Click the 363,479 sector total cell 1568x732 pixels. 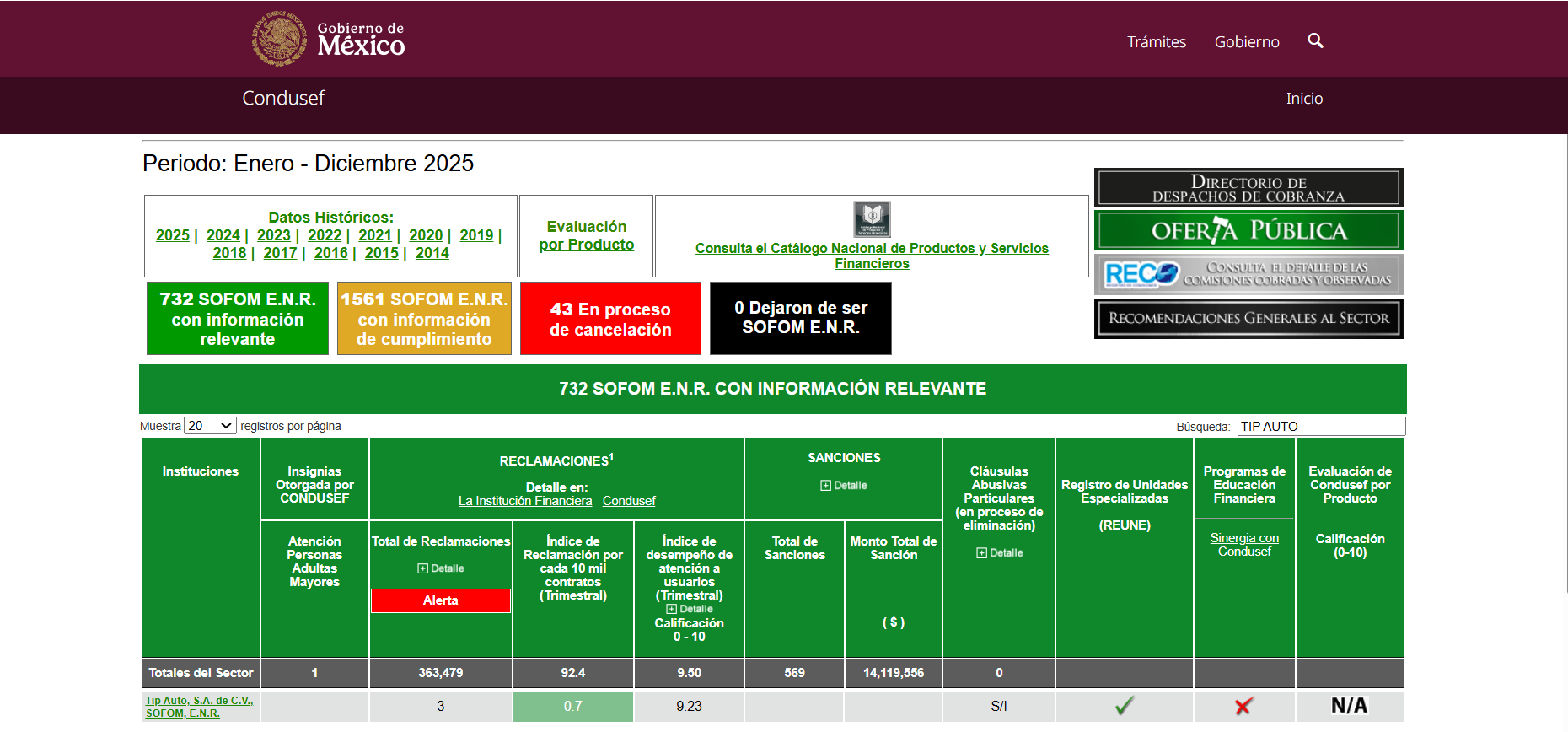coord(441,673)
